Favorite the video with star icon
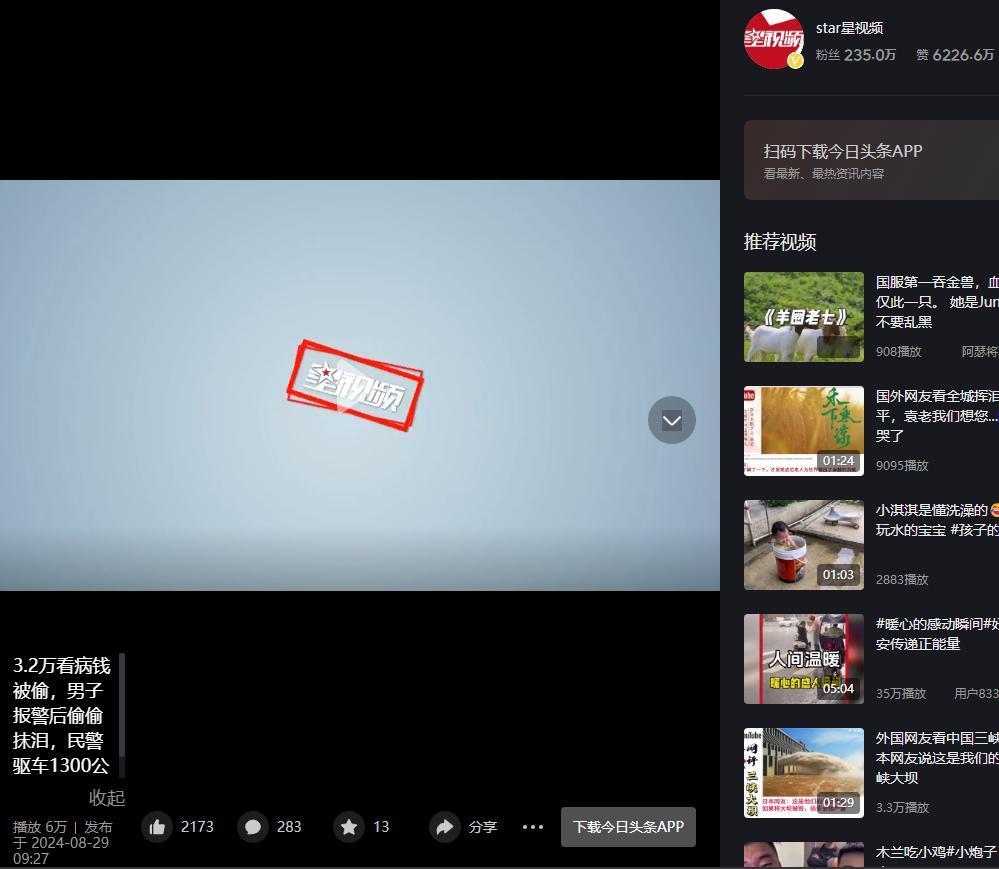The width and height of the screenshot is (999, 869). pyautogui.click(x=349, y=827)
